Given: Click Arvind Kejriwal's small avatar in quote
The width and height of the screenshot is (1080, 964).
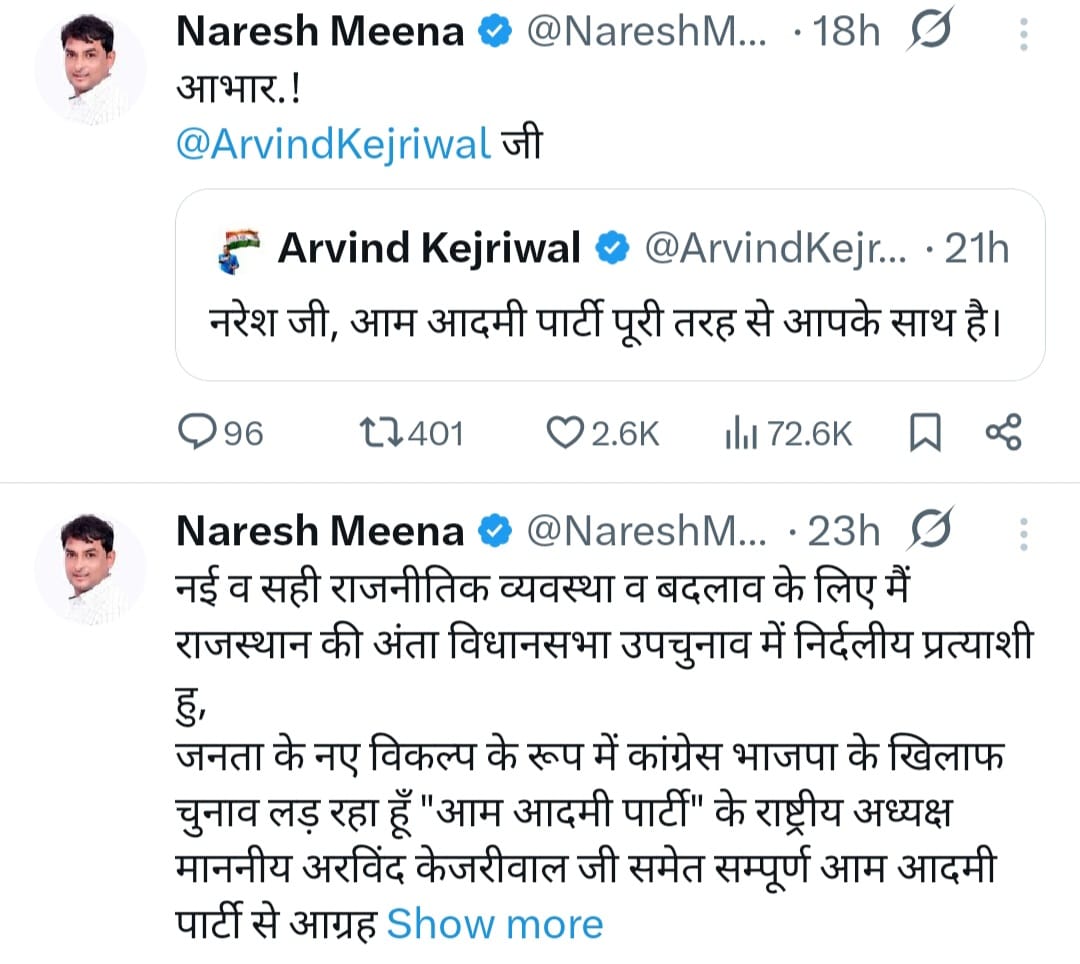Looking at the screenshot, I should click(x=238, y=250).
